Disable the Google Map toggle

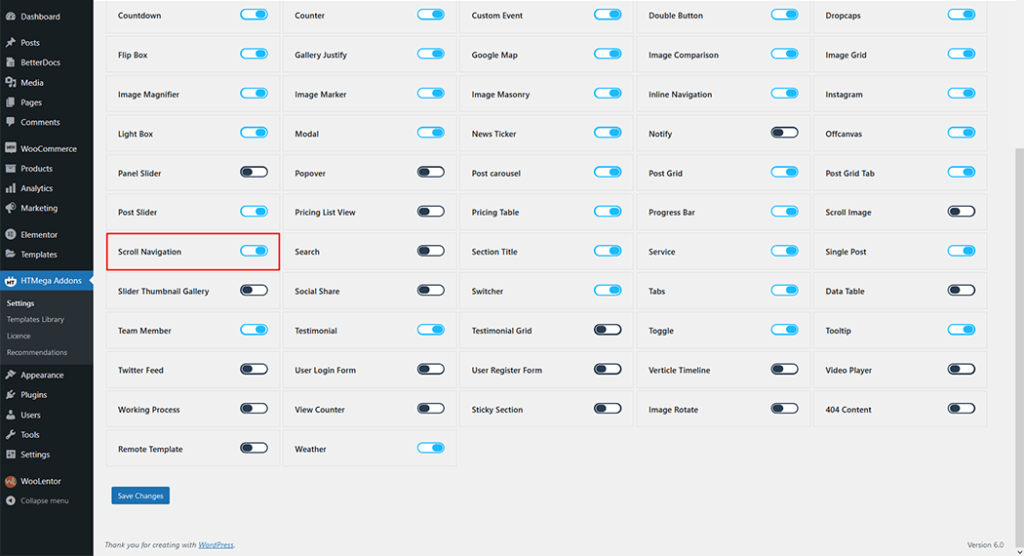point(607,54)
